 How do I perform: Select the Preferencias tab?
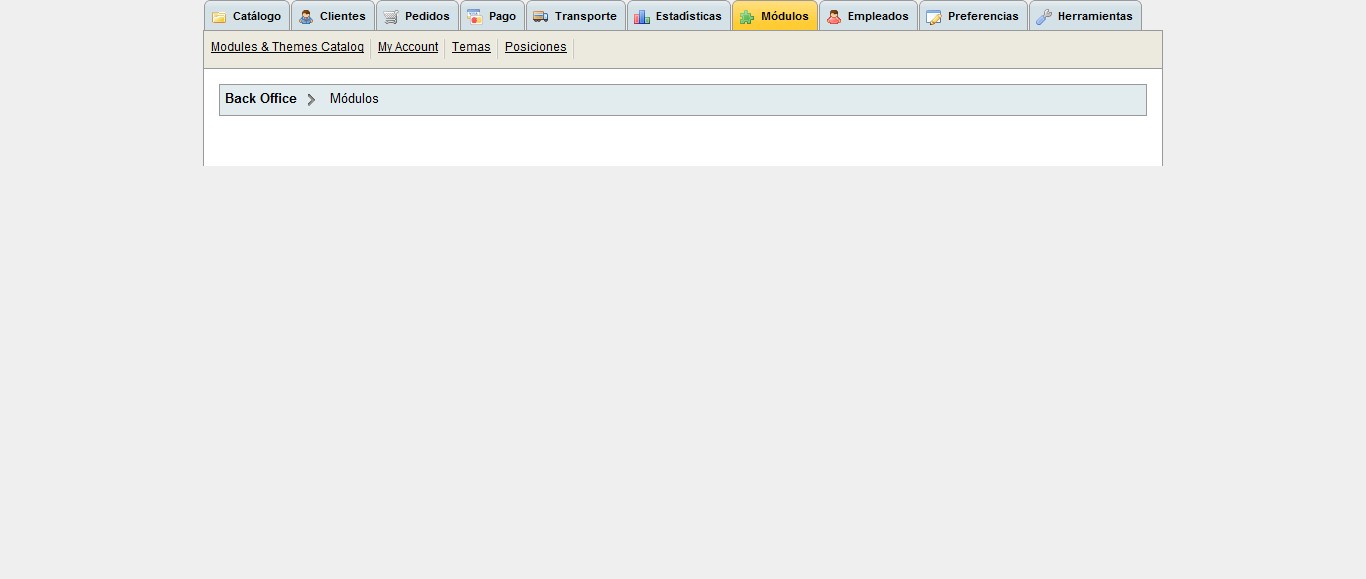click(973, 16)
